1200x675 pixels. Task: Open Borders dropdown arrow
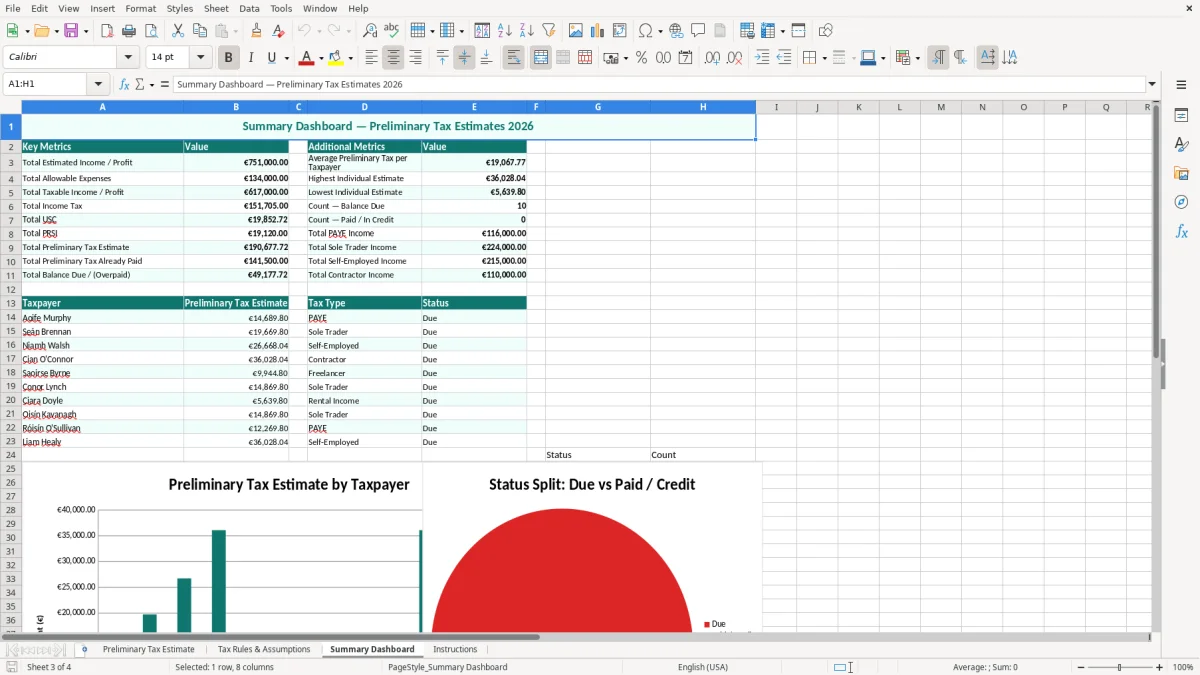click(x=824, y=58)
